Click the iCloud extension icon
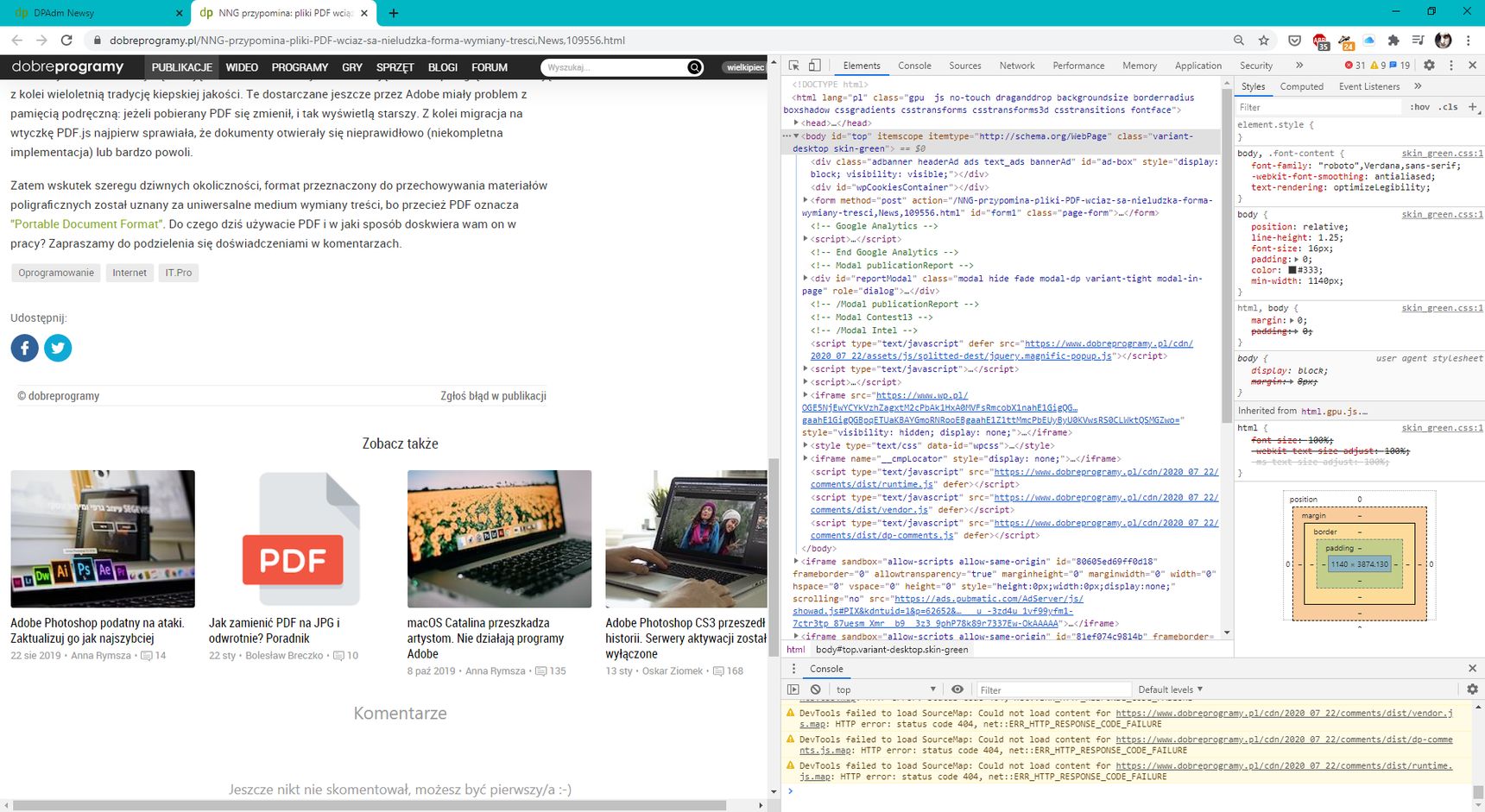 point(1369,40)
